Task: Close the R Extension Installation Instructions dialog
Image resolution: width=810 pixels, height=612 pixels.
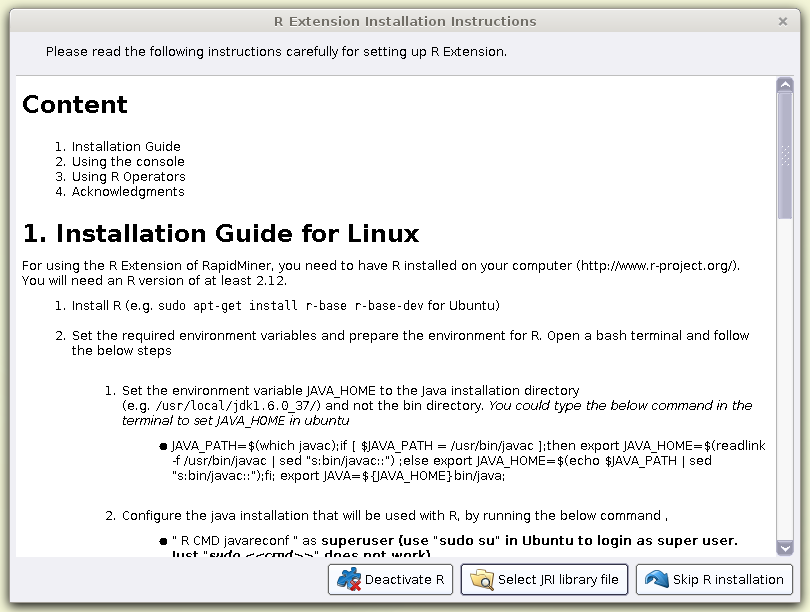Action: coord(783,21)
